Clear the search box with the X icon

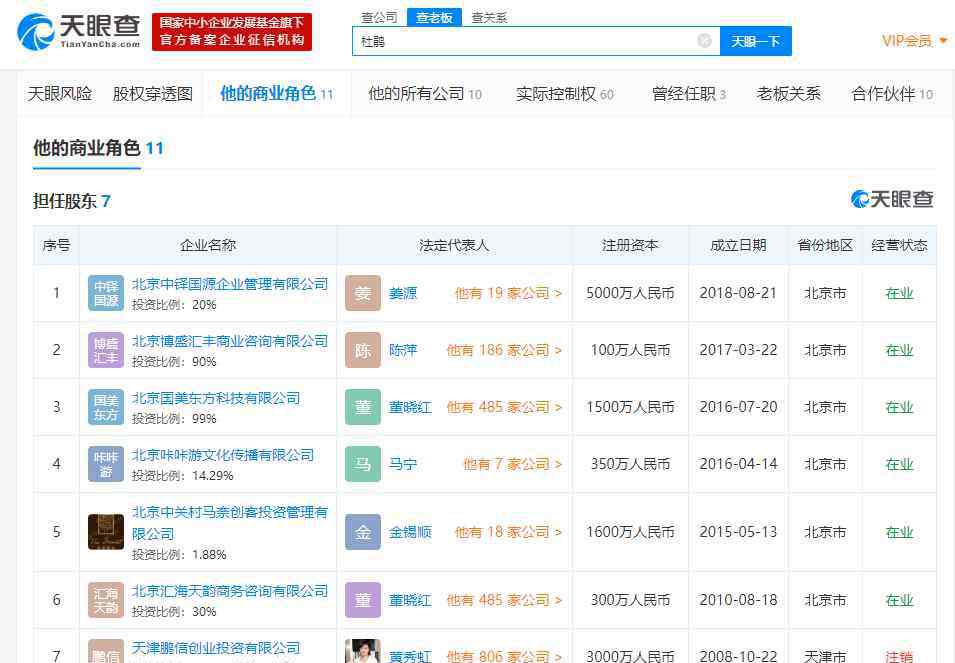704,41
